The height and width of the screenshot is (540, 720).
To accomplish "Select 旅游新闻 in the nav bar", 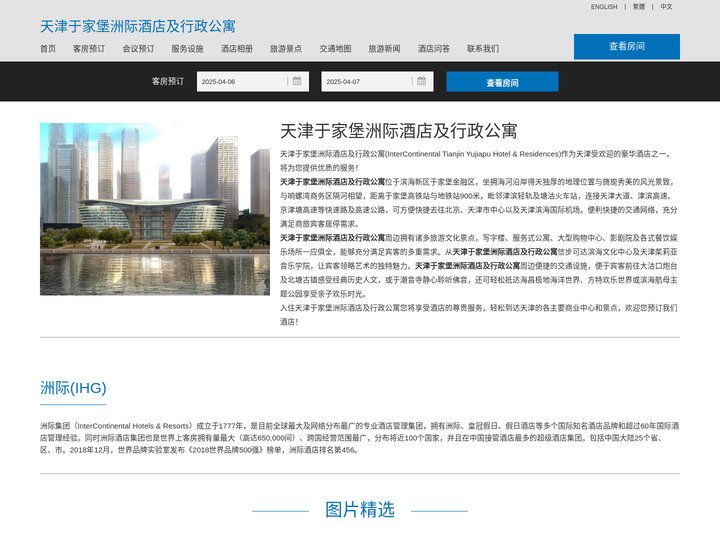I will coord(385,49).
